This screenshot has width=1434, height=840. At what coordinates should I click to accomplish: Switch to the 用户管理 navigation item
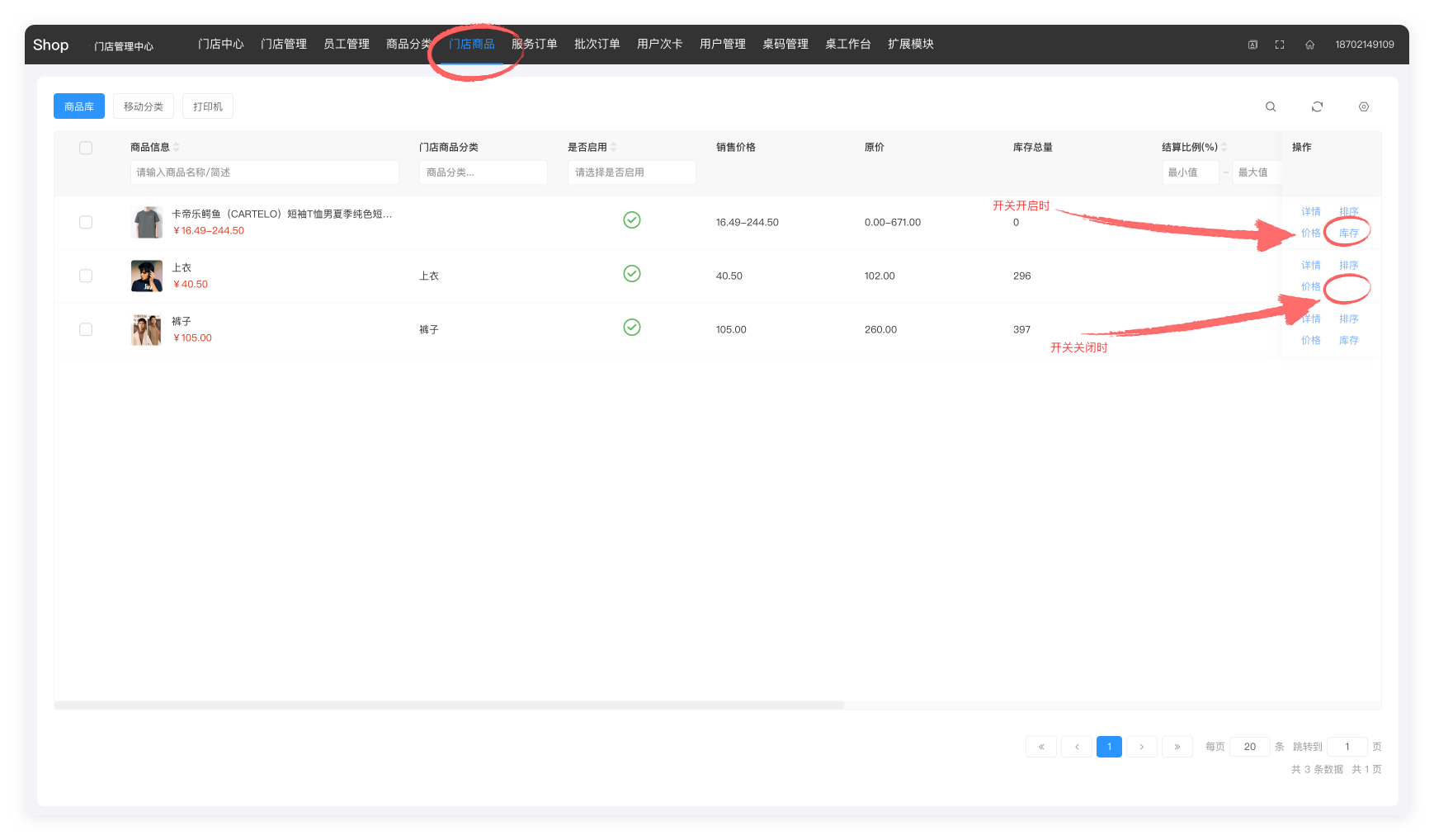[722, 44]
